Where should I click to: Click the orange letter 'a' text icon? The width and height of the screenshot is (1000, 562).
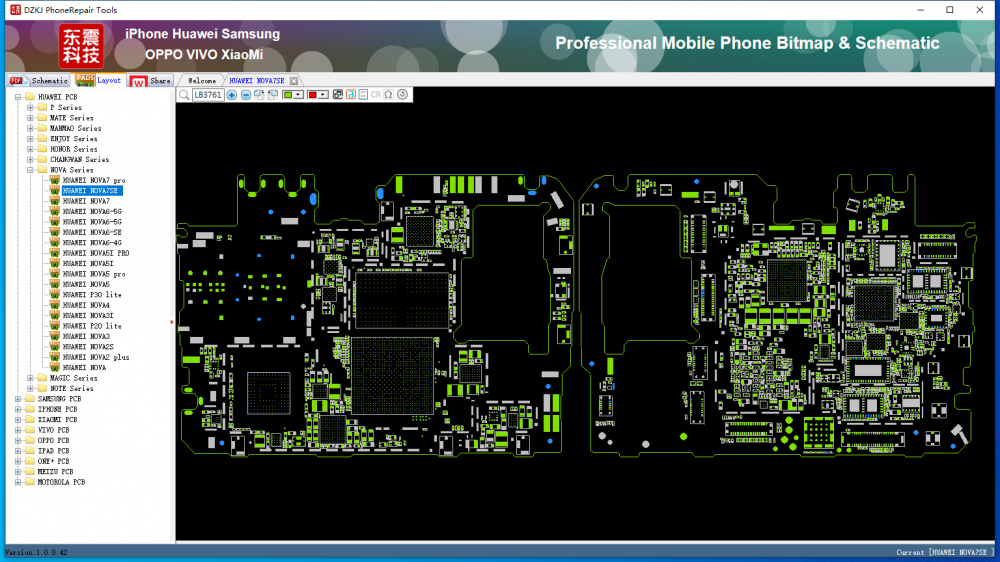click(350, 95)
